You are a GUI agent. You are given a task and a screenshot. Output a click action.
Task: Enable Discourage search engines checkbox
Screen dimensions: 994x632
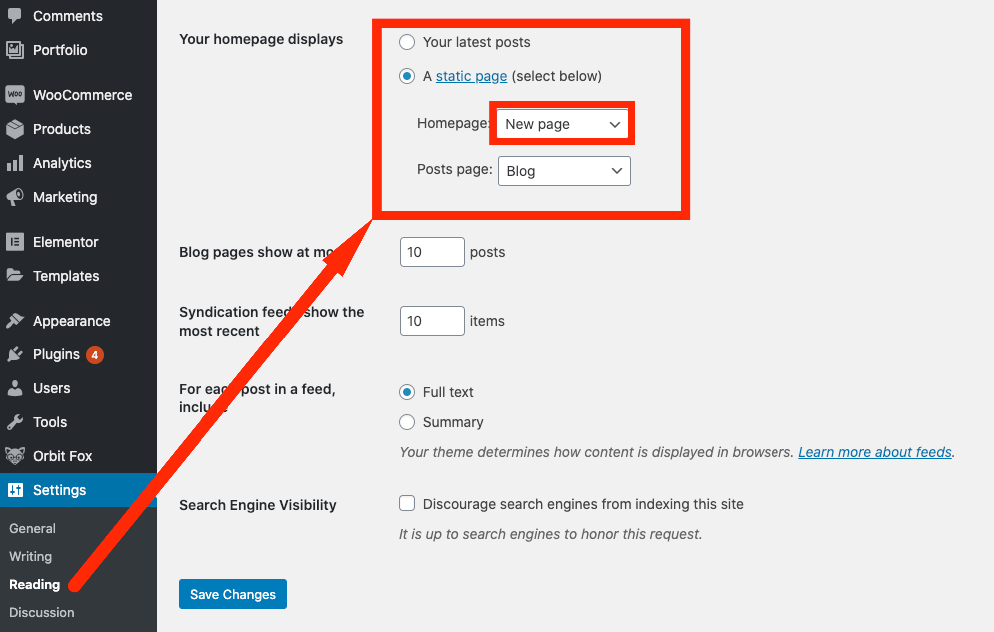407,504
